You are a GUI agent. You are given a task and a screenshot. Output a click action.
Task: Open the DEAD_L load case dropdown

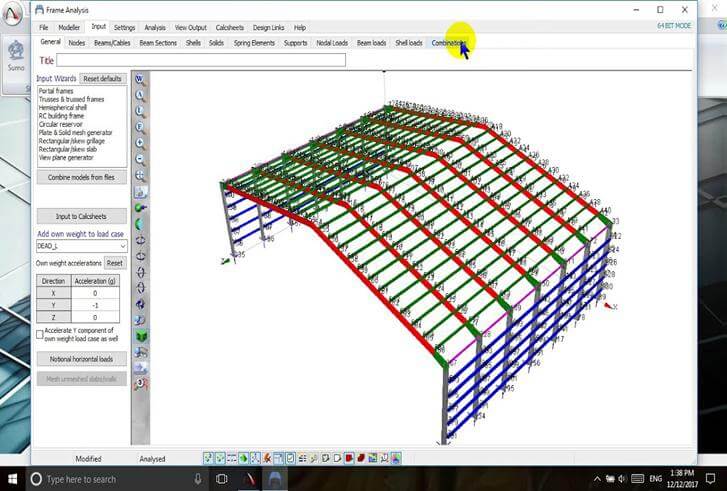pos(121,246)
